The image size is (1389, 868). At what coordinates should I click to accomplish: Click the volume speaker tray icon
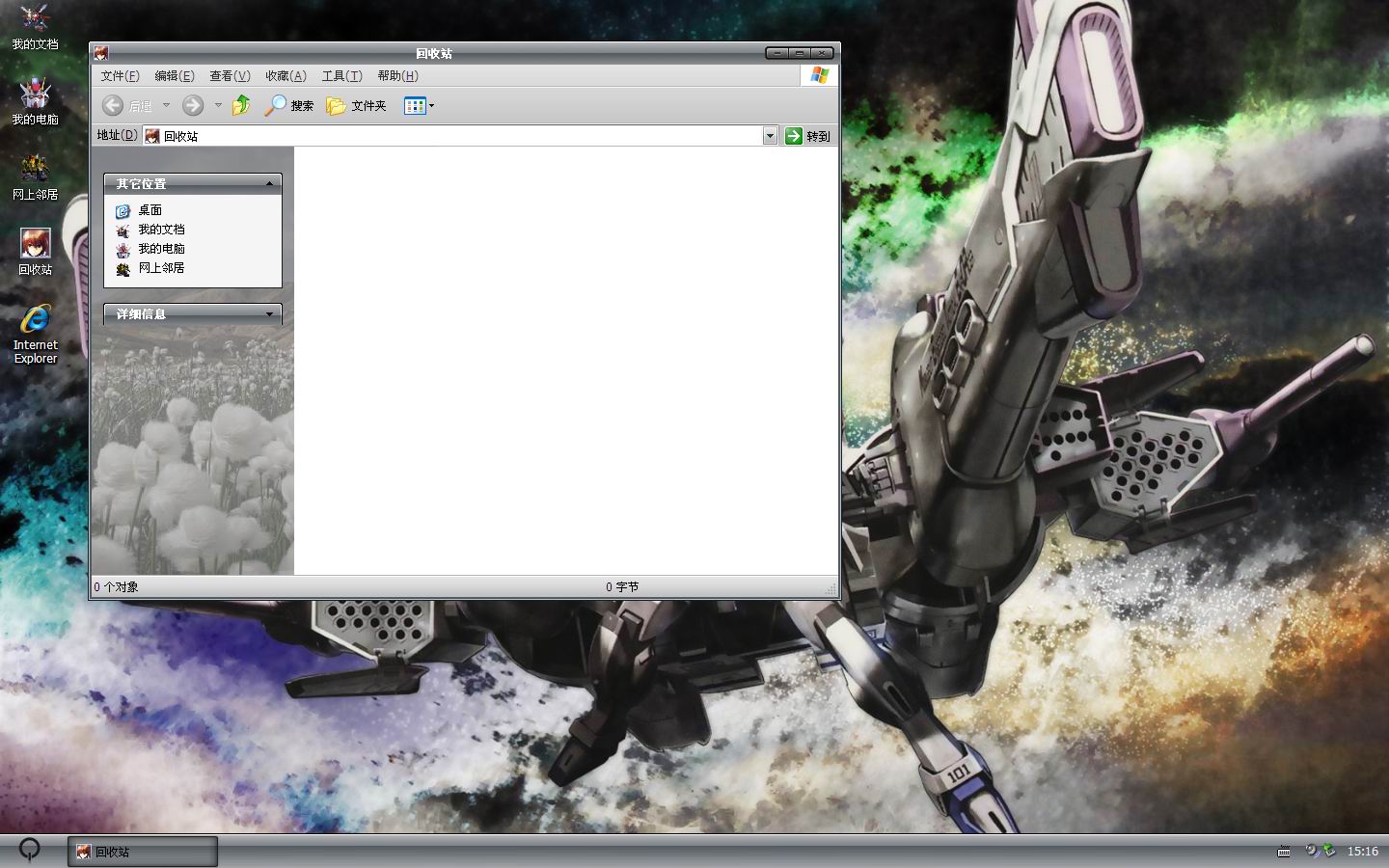[1311, 850]
